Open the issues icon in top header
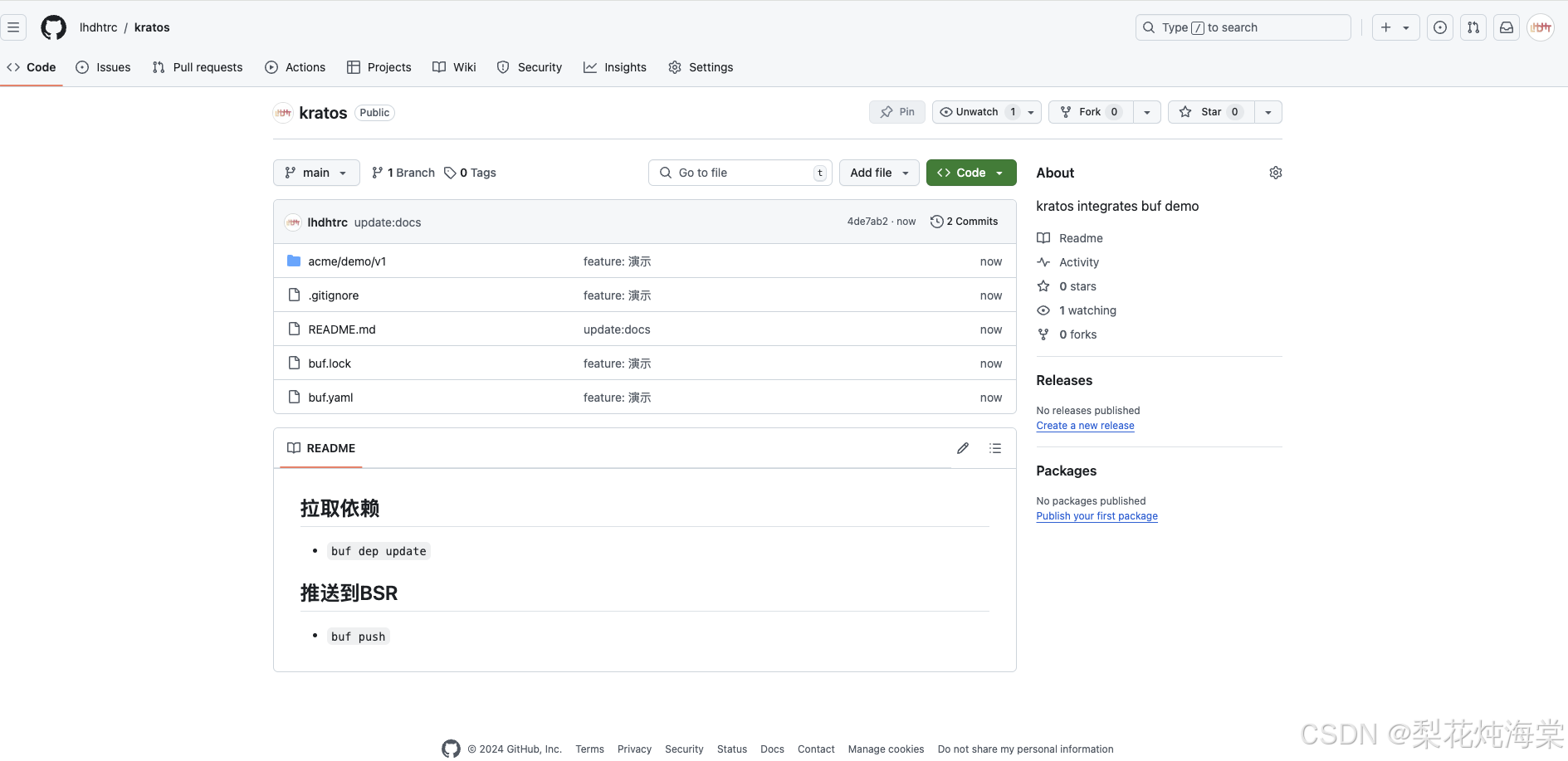This screenshot has height=761, width=1568. click(1440, 27)
